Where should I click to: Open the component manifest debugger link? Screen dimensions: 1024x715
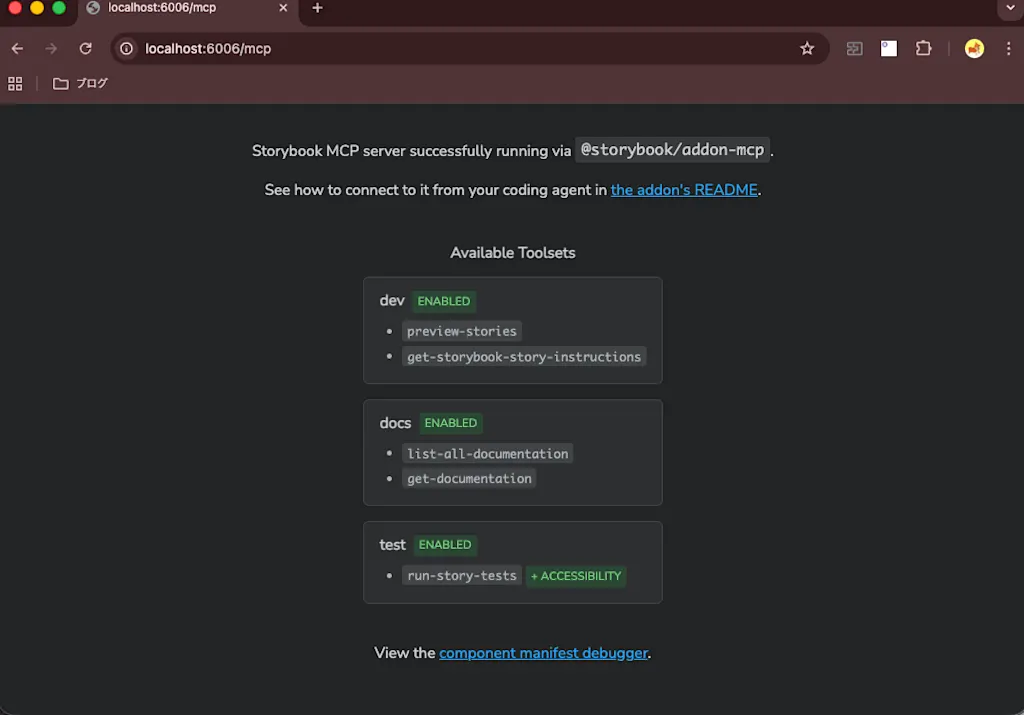click(543, 653)
